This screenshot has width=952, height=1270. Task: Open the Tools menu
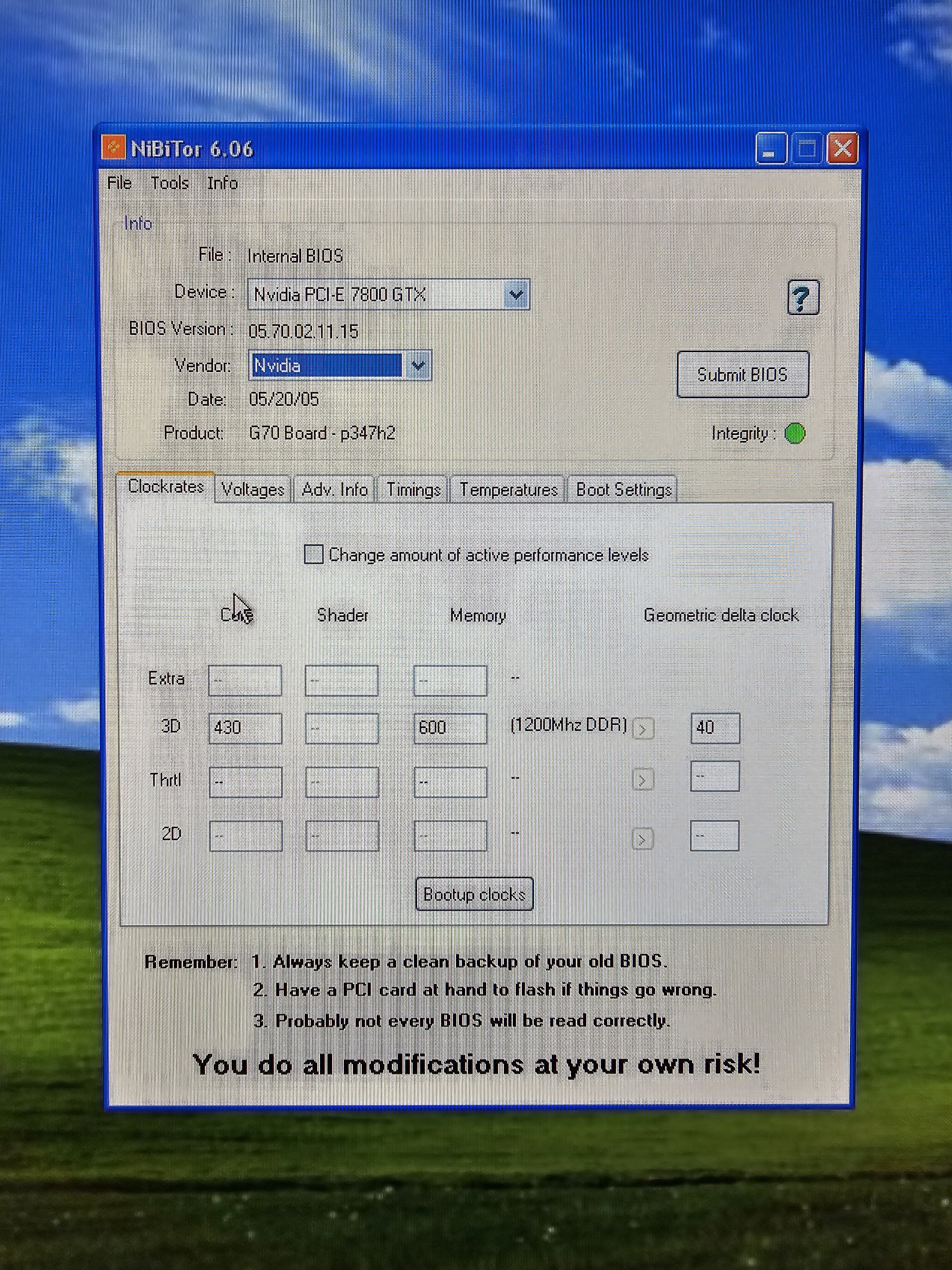point(169,183)
